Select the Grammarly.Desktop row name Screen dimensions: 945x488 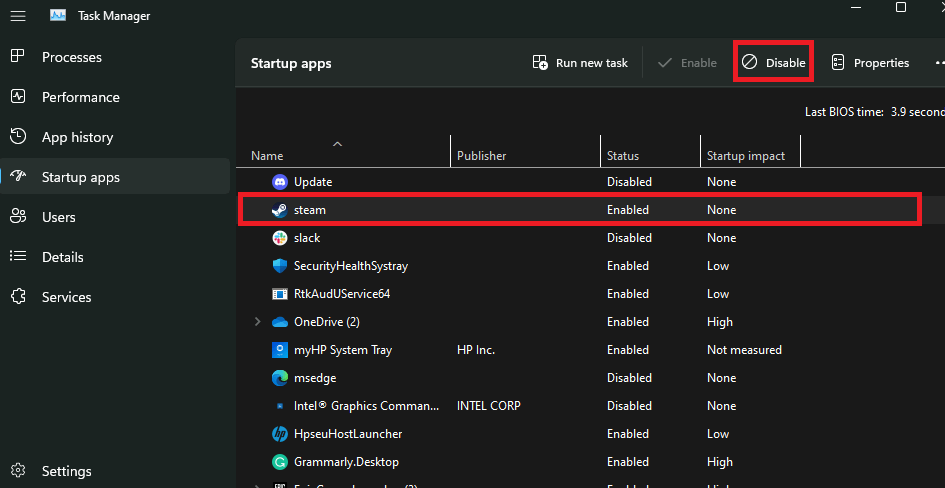pyautogui.click(x=347, y=462)
